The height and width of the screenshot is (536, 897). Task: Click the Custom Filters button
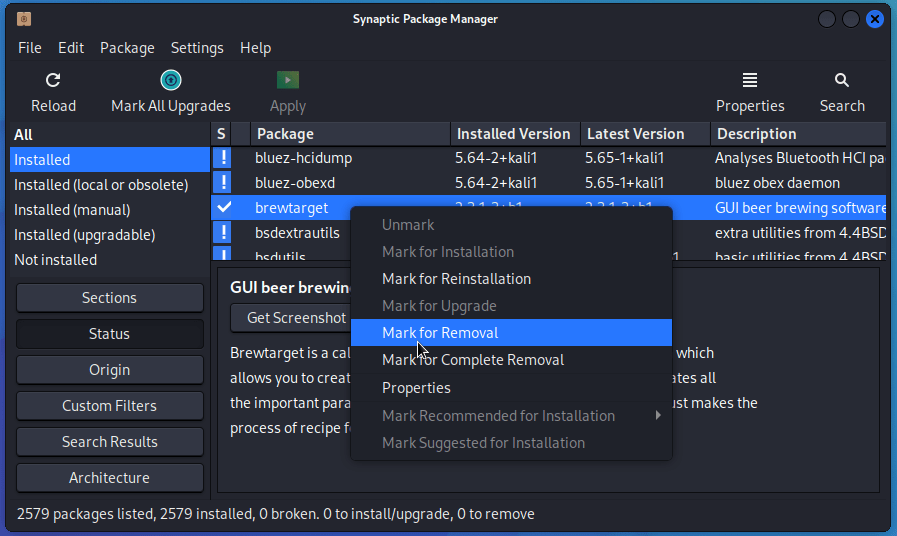[110, 406]
